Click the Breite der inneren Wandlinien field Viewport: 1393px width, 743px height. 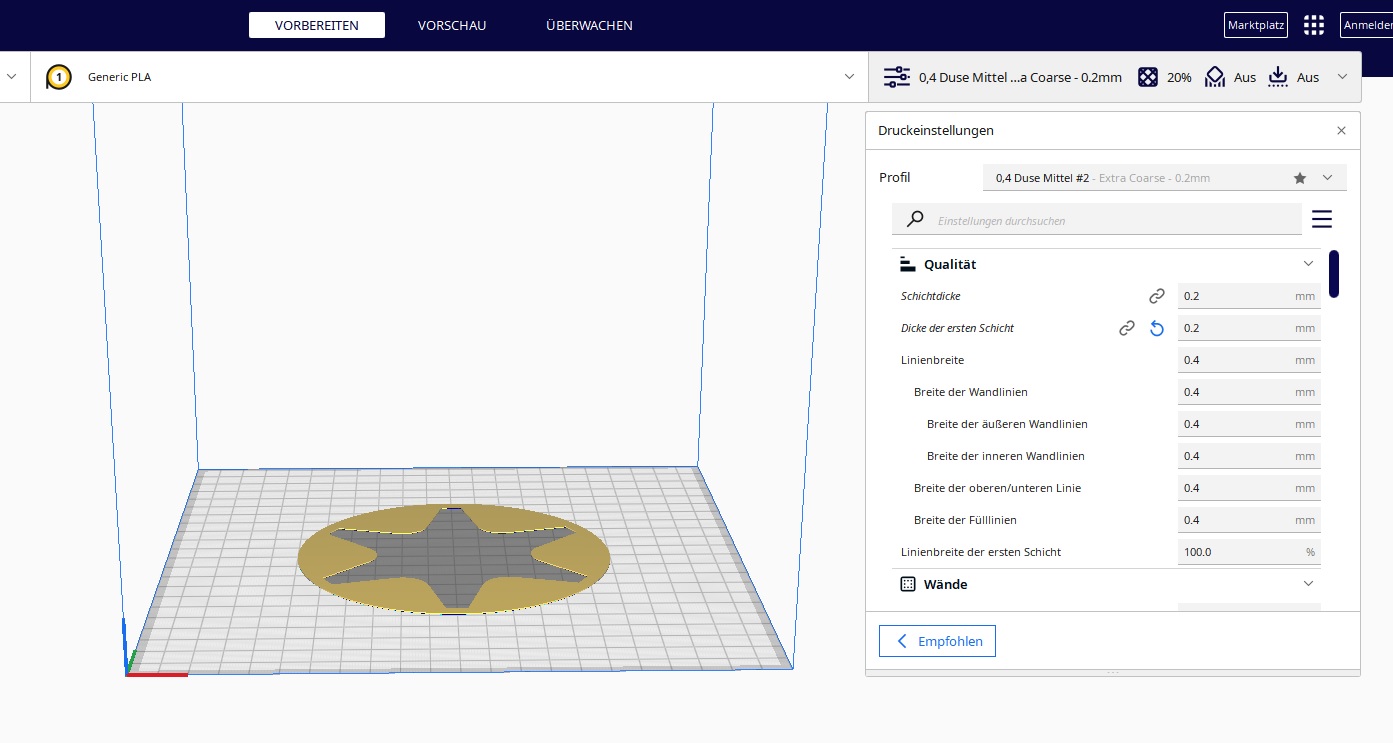pyautogui.click(x=1249, y=456)
